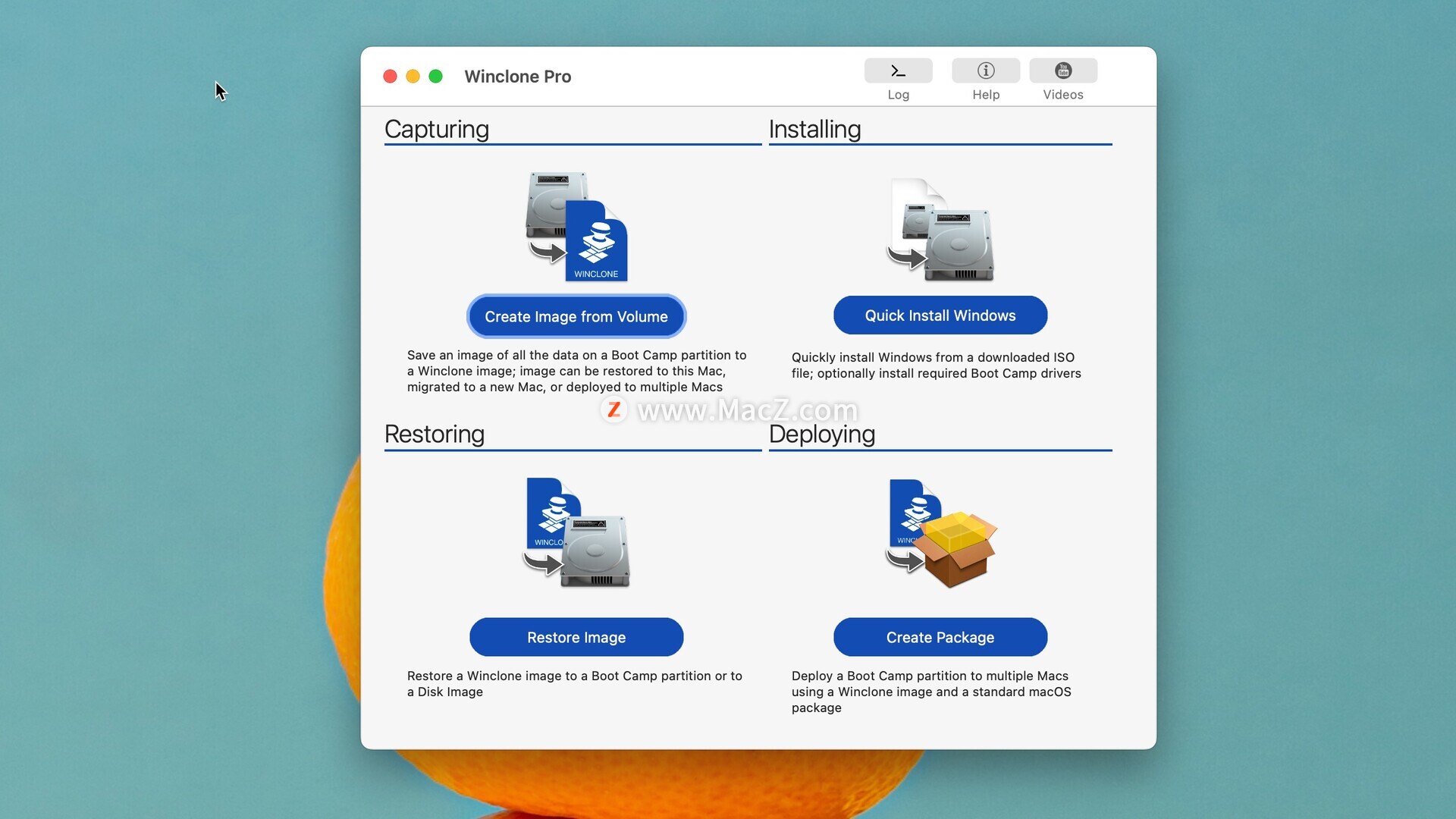Click the Create Package button
Viewport: 1456px width, 819px height.
pos(940,637)
